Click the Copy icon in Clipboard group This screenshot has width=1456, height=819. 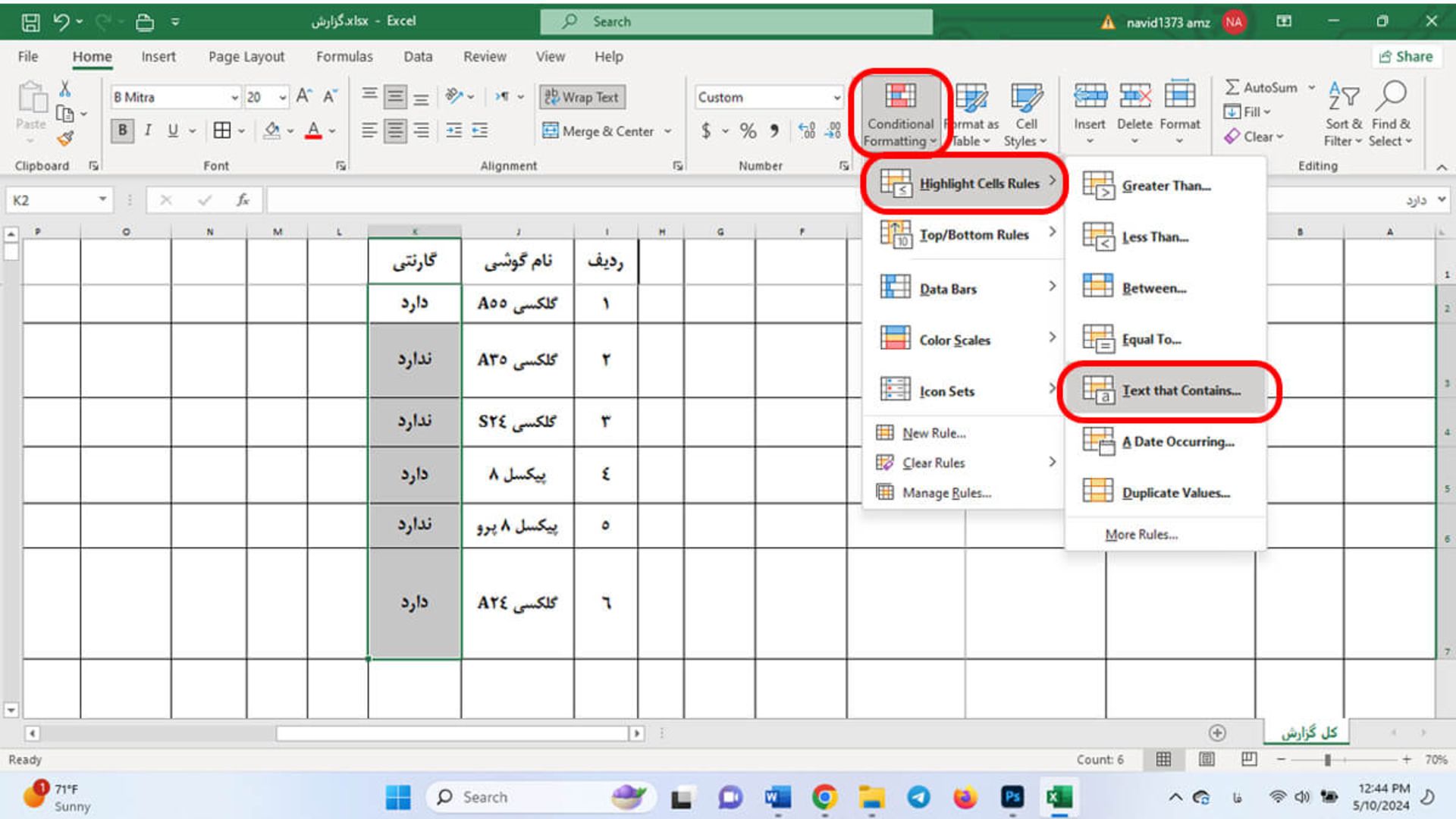coord(66,114)
